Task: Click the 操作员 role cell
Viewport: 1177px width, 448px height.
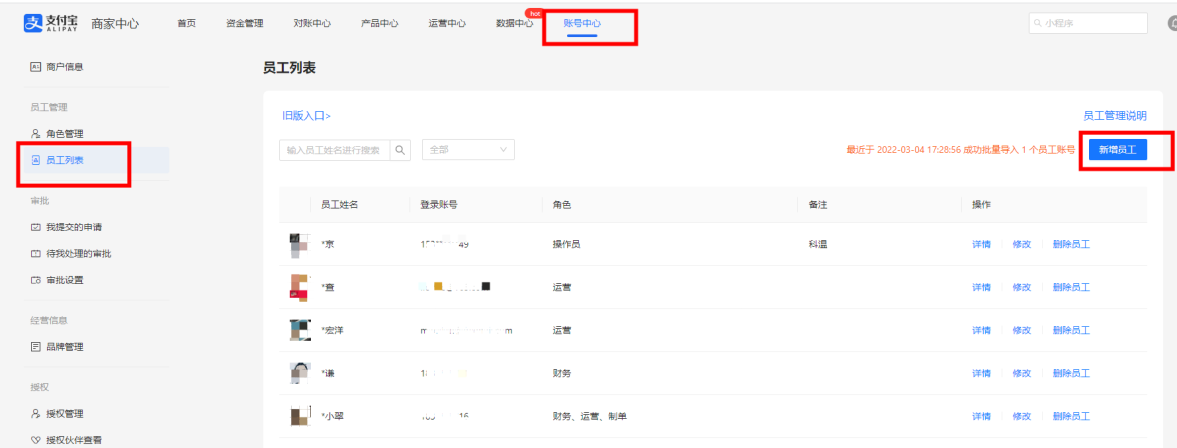Action: tap(566, 244)
